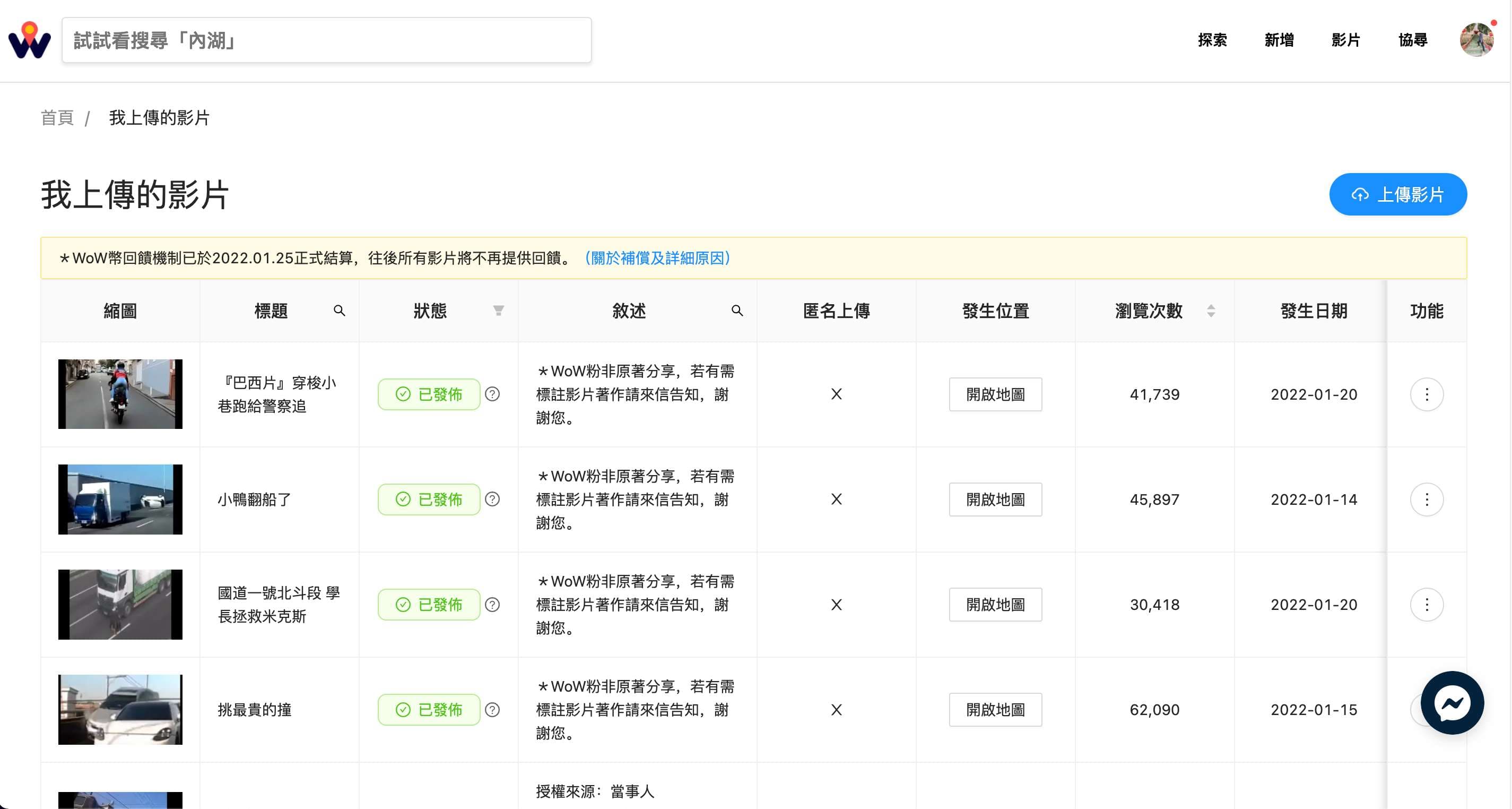Image resolution: width=1512 pixels, height=809 pixels.
Task: Open the 挑最貴的撞 video thumbnail
Action: coord(120,709)
